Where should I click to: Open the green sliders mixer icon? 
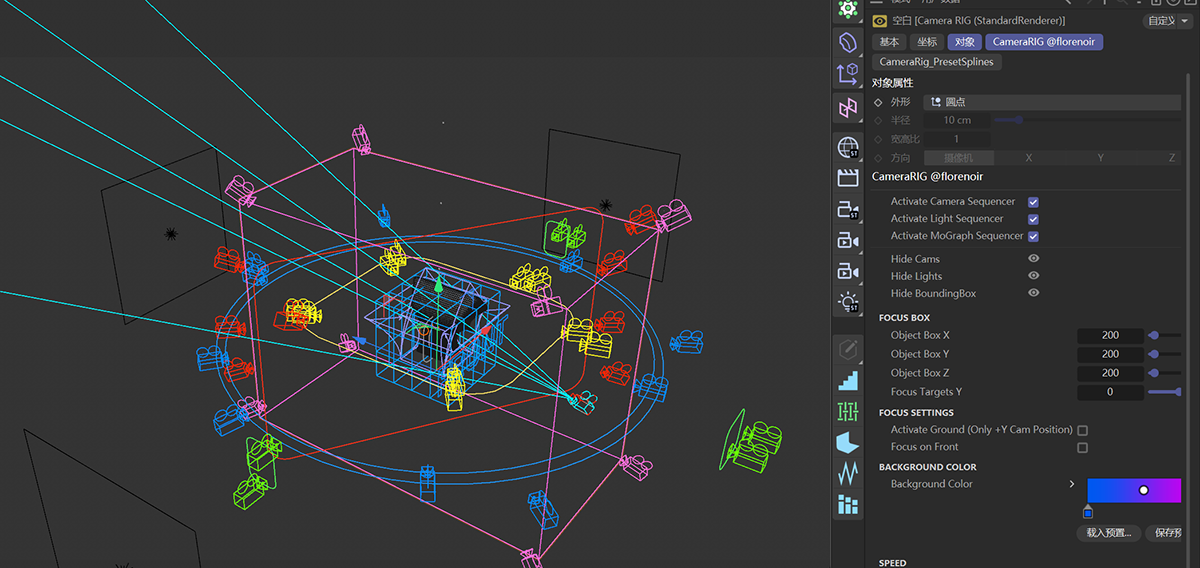(848, 411)
